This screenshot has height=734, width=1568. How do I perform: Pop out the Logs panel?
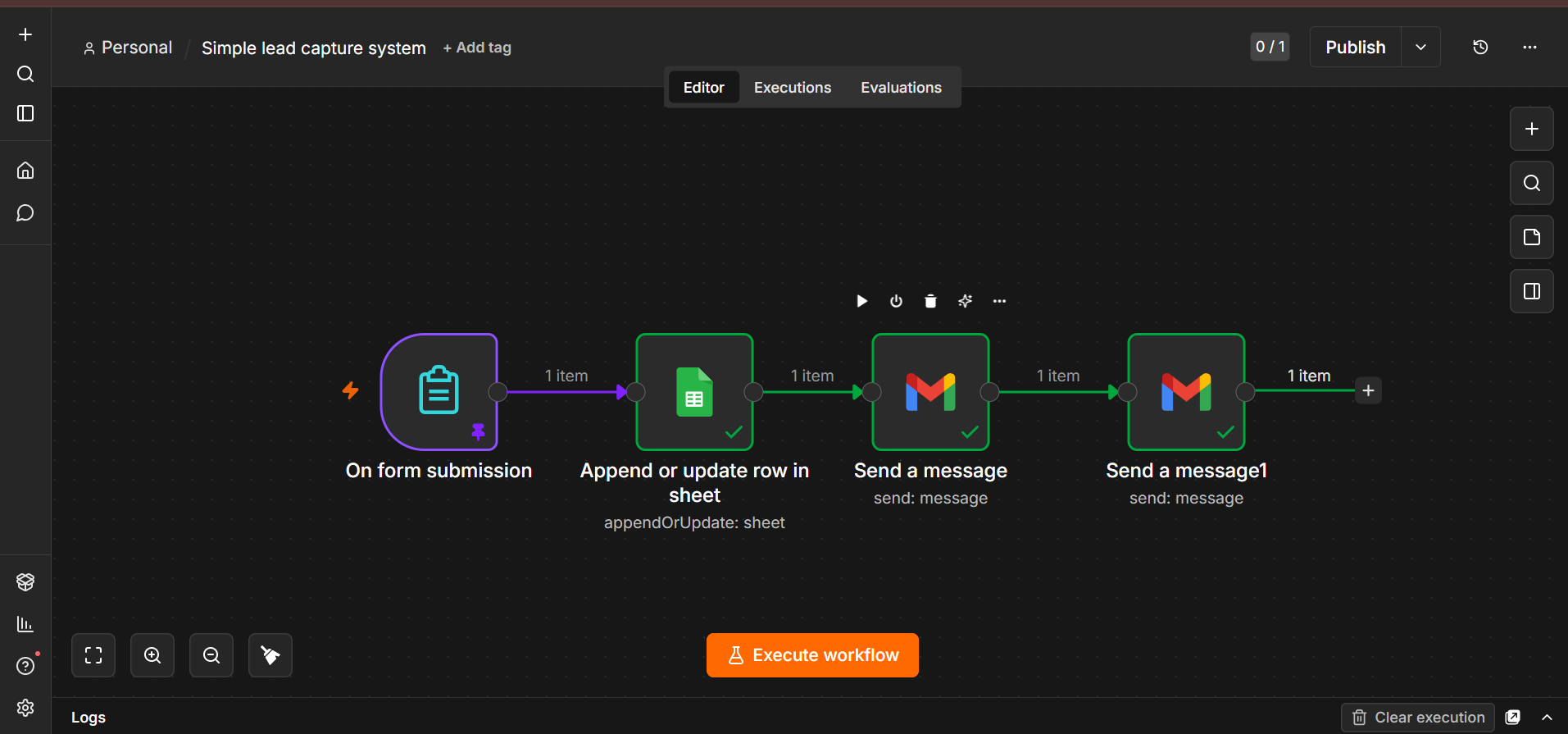(x=1513, y=718)
